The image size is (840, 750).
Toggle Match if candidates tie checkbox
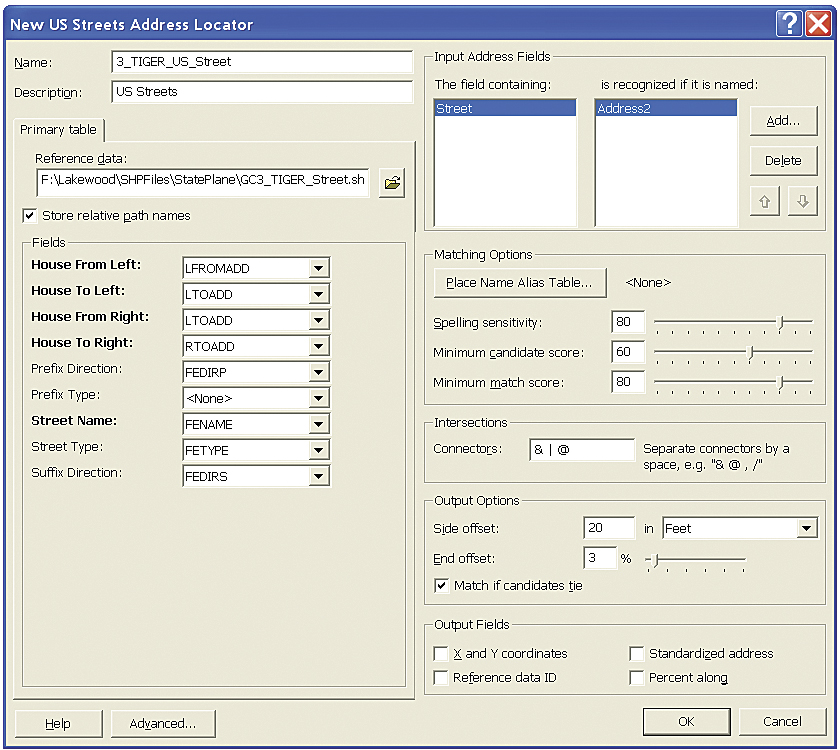(x=441, y=585)
